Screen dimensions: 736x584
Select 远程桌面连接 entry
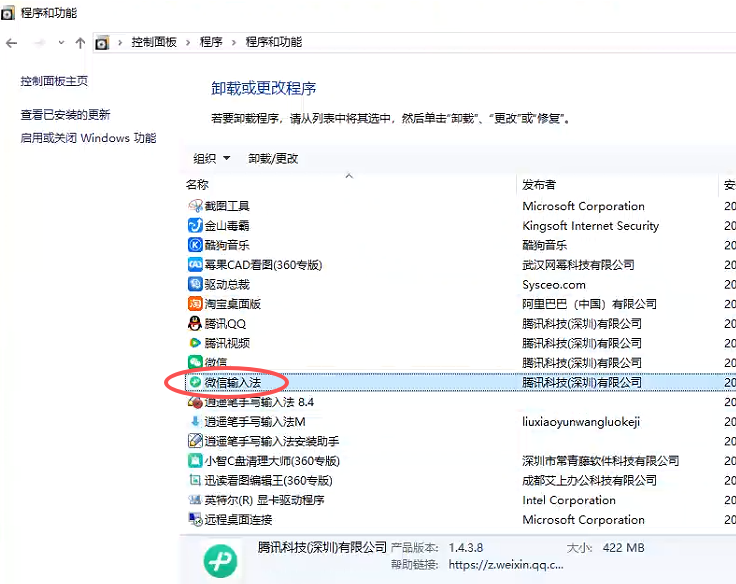(x=238, y=520)
